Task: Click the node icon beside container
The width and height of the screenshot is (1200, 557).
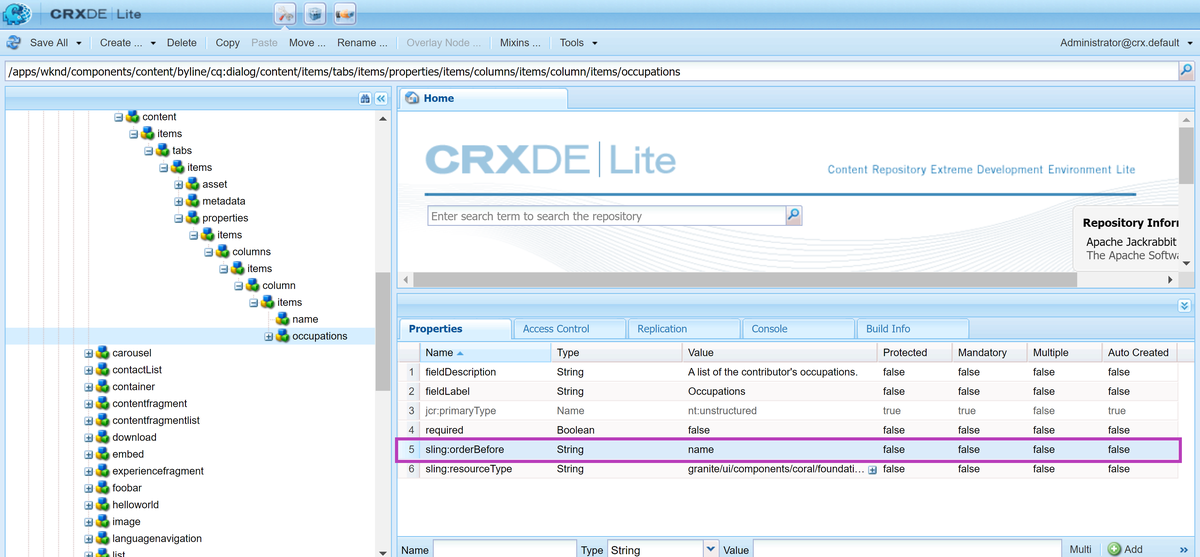Action: pos(103,387)
